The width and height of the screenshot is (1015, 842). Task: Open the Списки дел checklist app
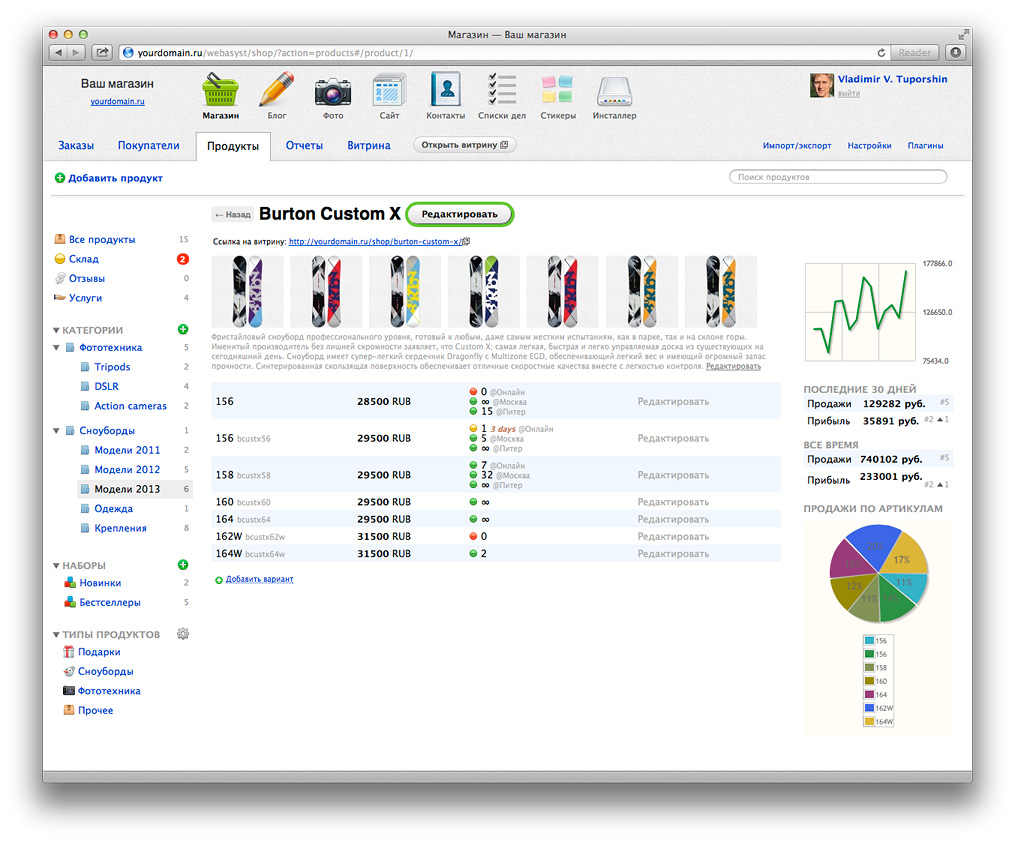(502, 96)
